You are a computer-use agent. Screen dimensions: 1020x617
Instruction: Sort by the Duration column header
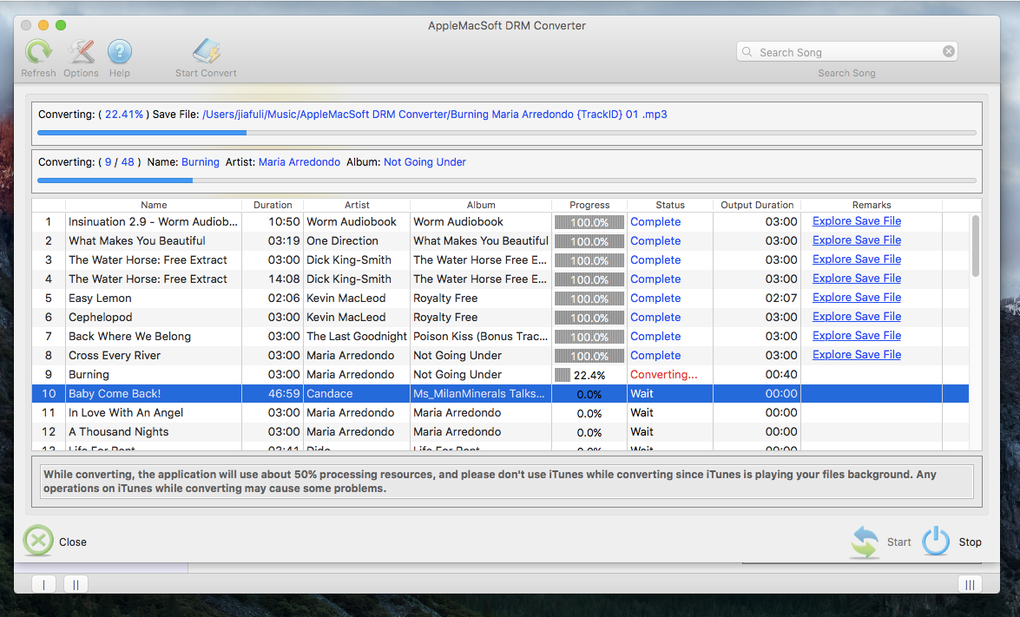(x=273, y=204)
